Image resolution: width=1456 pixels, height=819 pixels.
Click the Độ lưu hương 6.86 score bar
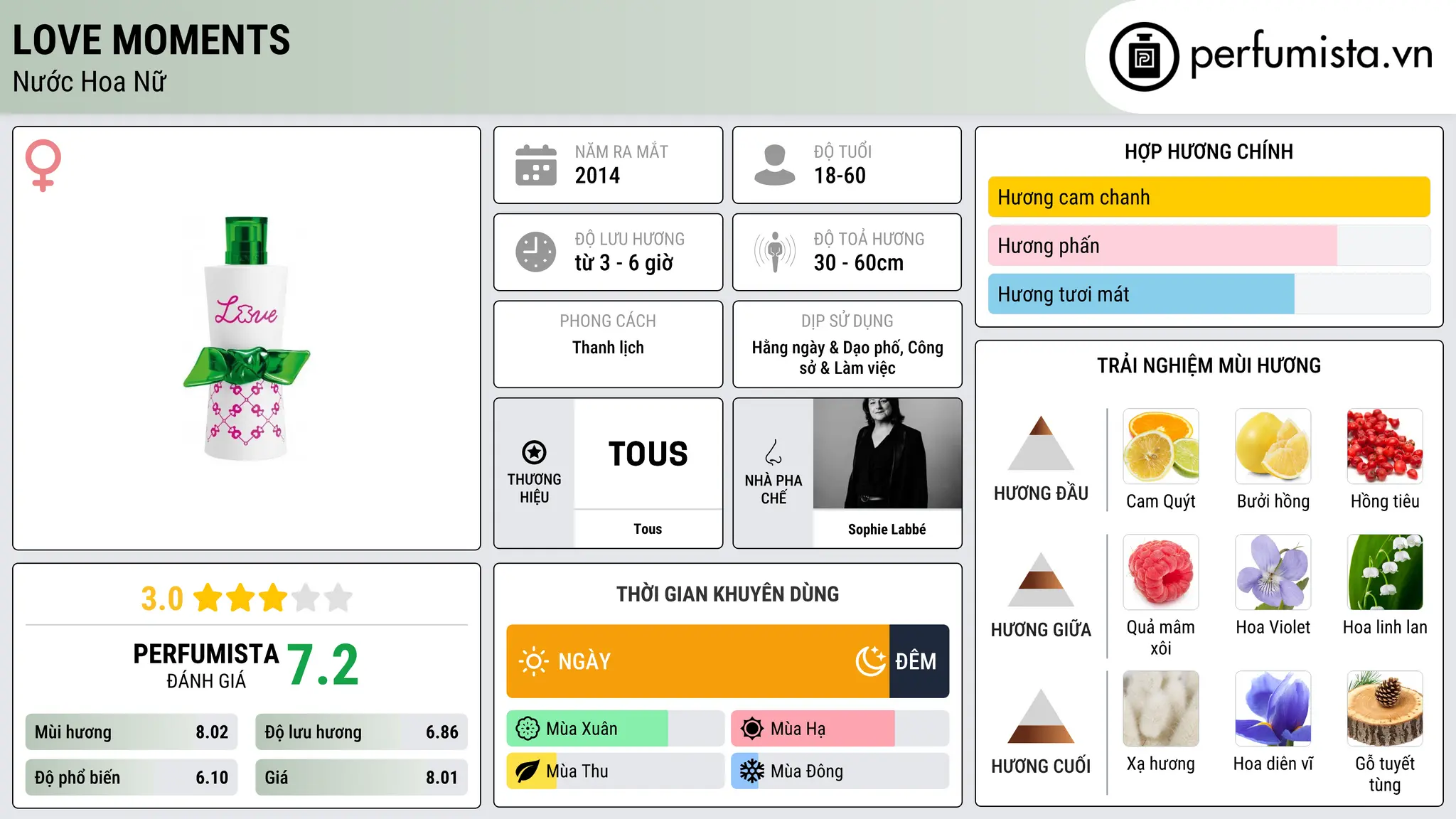click(361, 732)
